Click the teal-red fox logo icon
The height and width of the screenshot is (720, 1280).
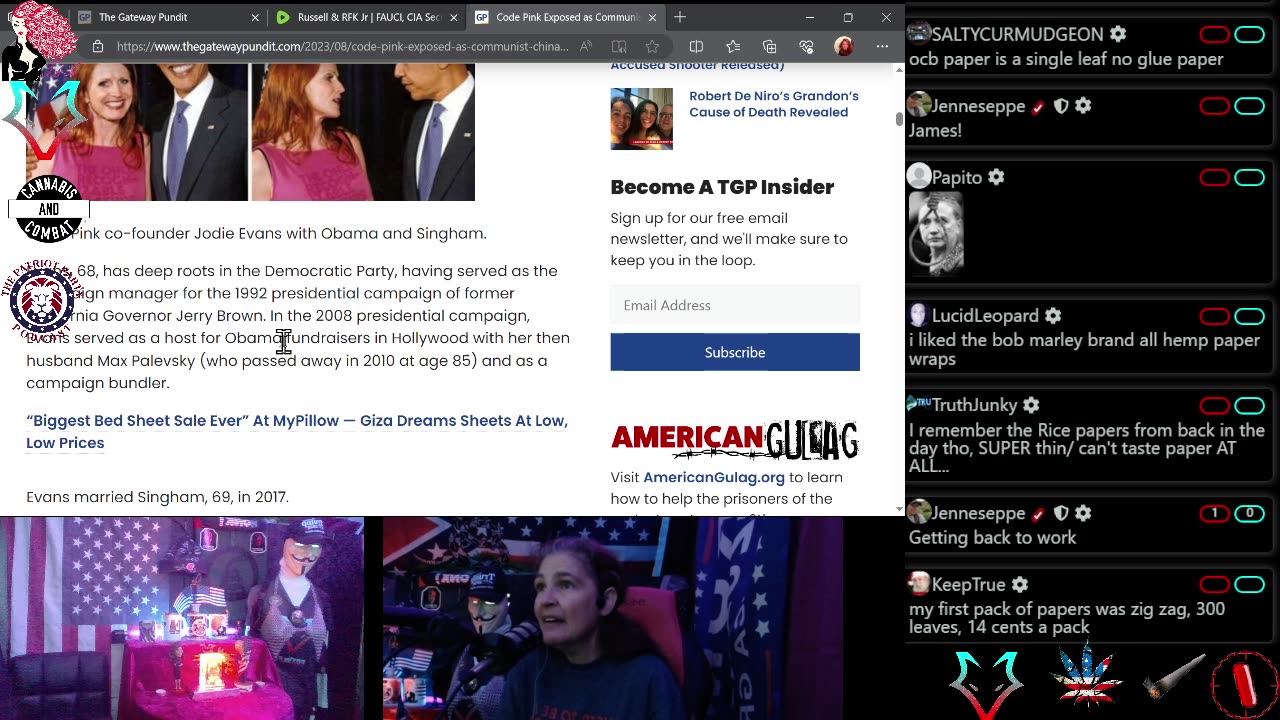coord(987,684)
